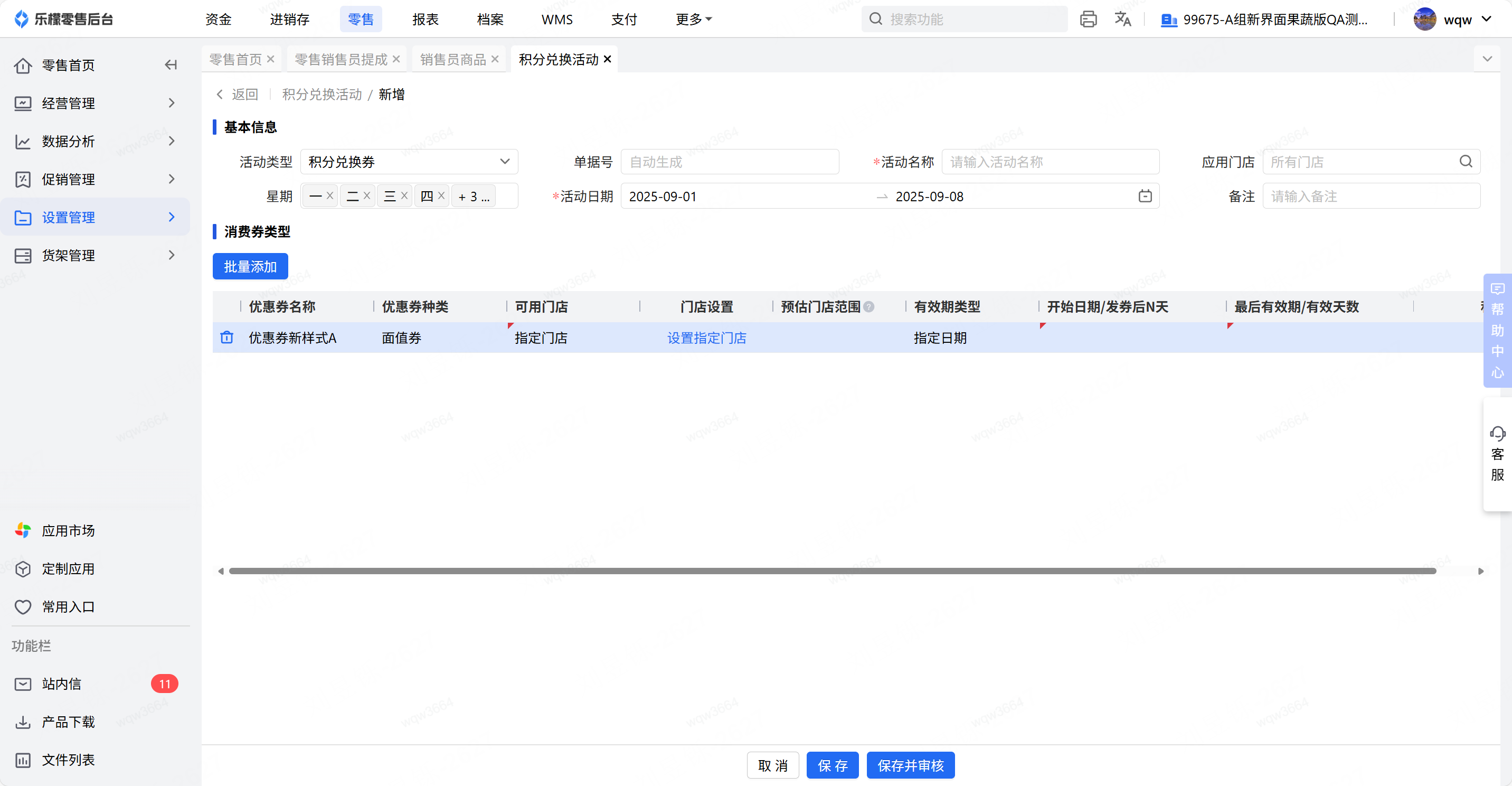Click the help icon next to 预估门店范围
This screenshot has height=786, width=1512.
[868, 307]
